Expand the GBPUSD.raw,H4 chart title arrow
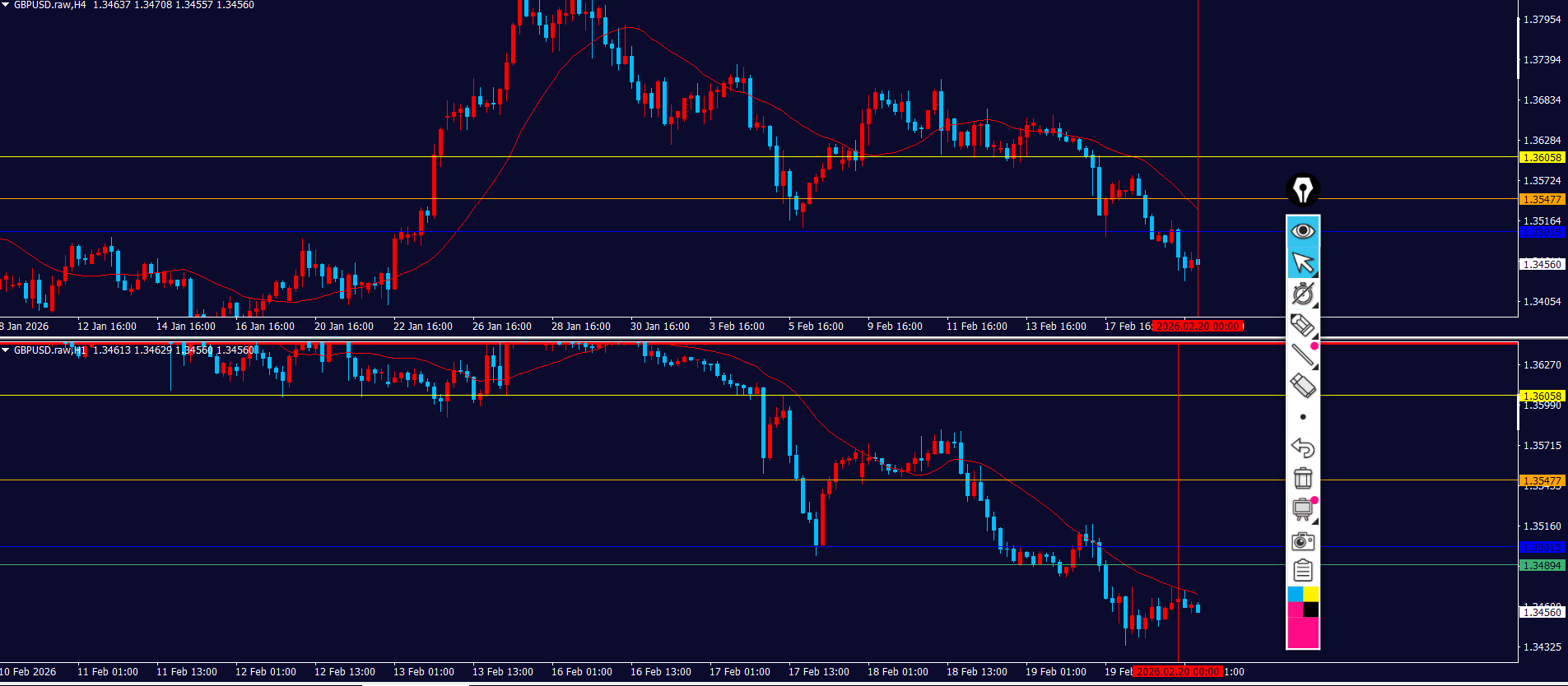The image size is (1568, 686). click(6, 5)
